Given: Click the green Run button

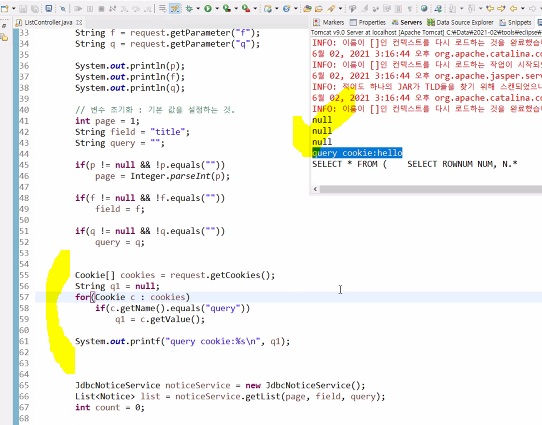Looking at the screenshot, I should point(208,9).
